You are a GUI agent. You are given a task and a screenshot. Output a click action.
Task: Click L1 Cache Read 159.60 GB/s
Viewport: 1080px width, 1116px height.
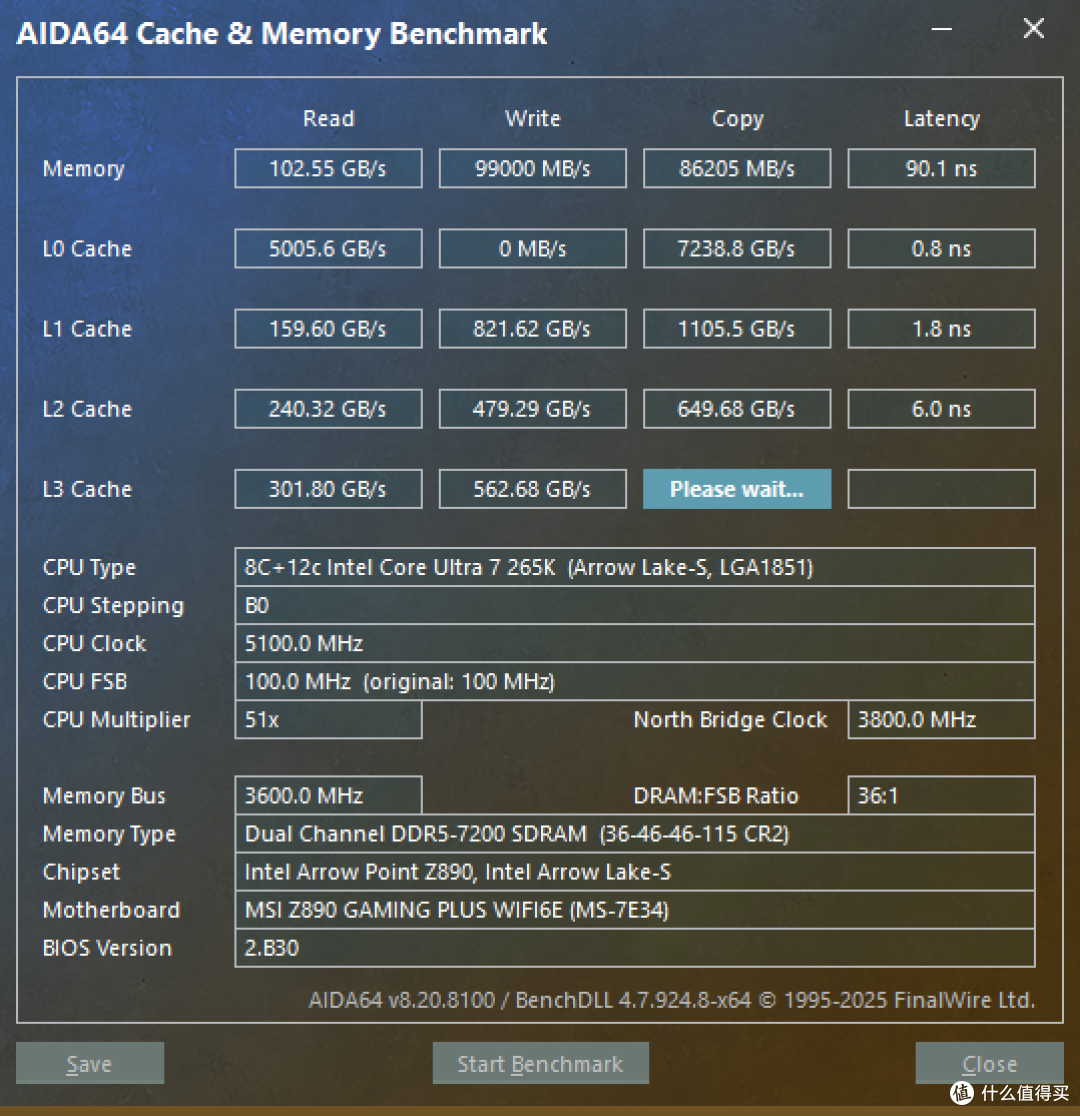pos(328,329)
